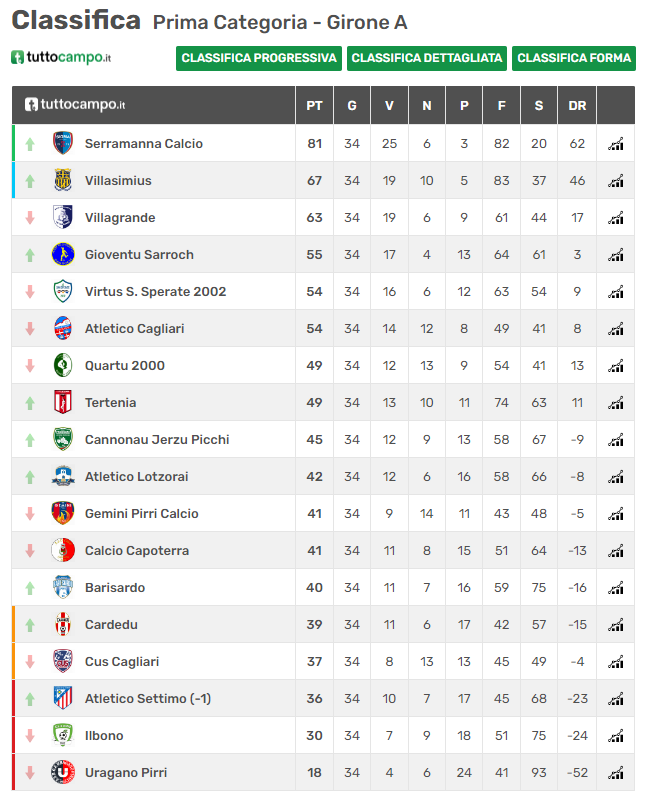Open the Villagrande team link
The width and height of the screenshot is (647, 801).
pos(120,218)
